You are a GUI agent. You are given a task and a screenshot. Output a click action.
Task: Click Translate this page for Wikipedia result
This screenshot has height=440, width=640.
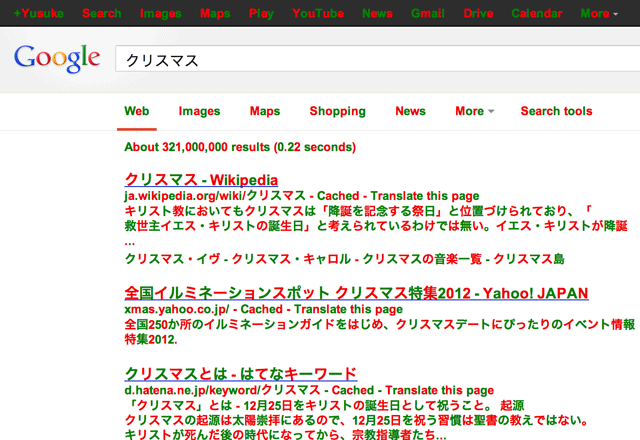[x=425, y=196]
